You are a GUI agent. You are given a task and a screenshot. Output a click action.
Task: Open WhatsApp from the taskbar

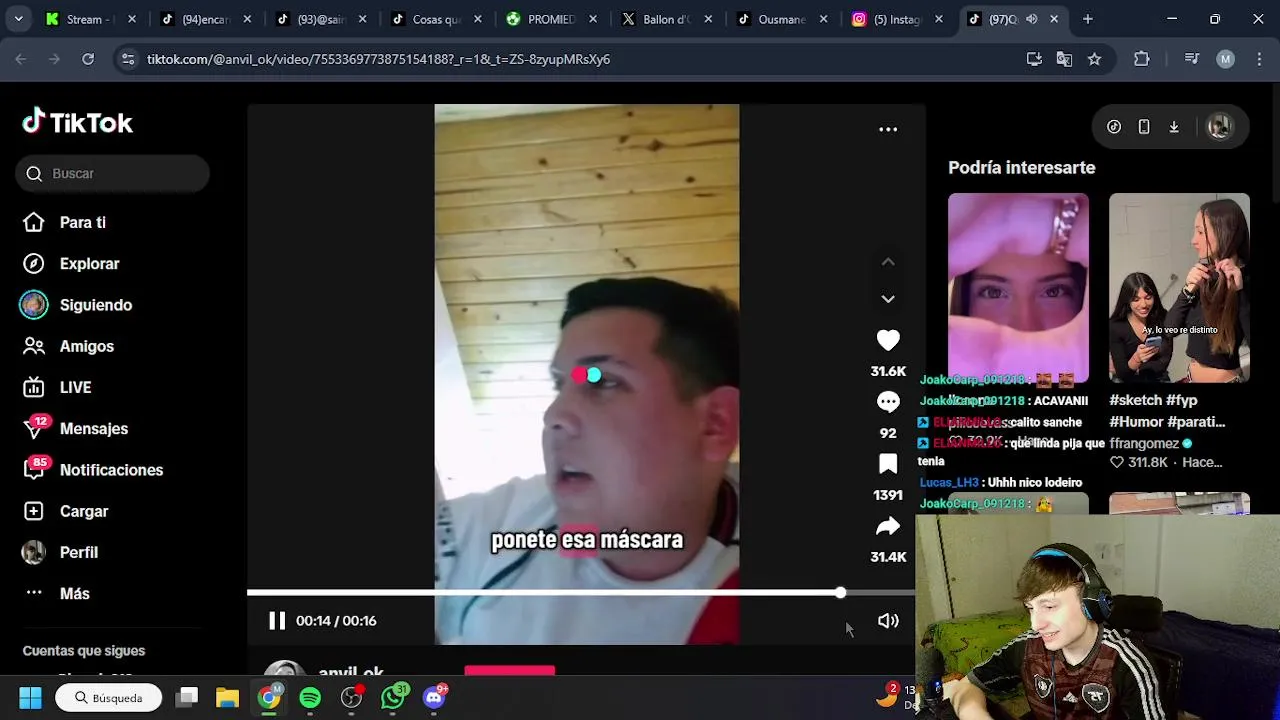pos(393,698)
